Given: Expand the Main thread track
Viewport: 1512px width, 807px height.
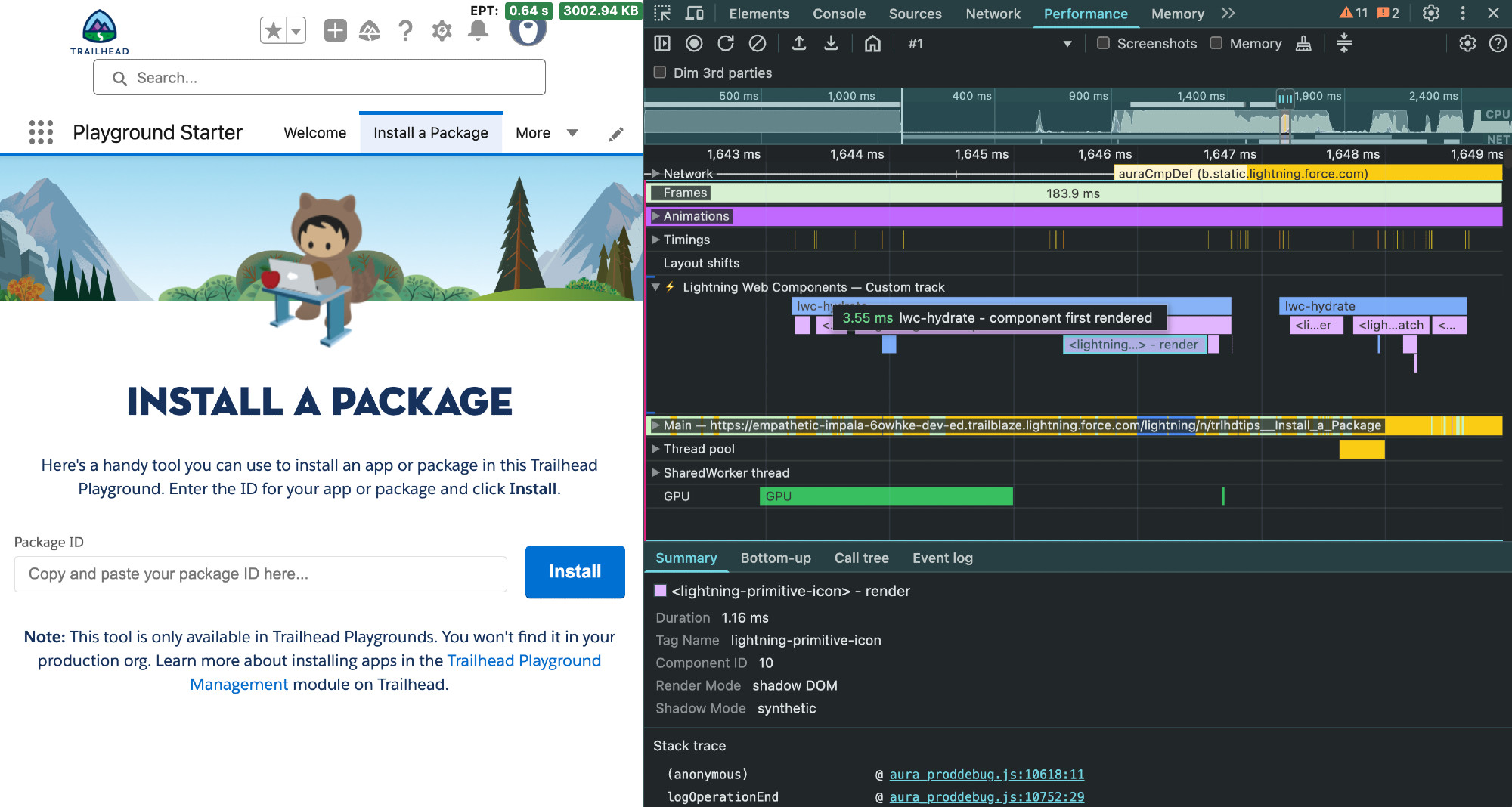Looking at the screenshot, I should tap(655, 425).
